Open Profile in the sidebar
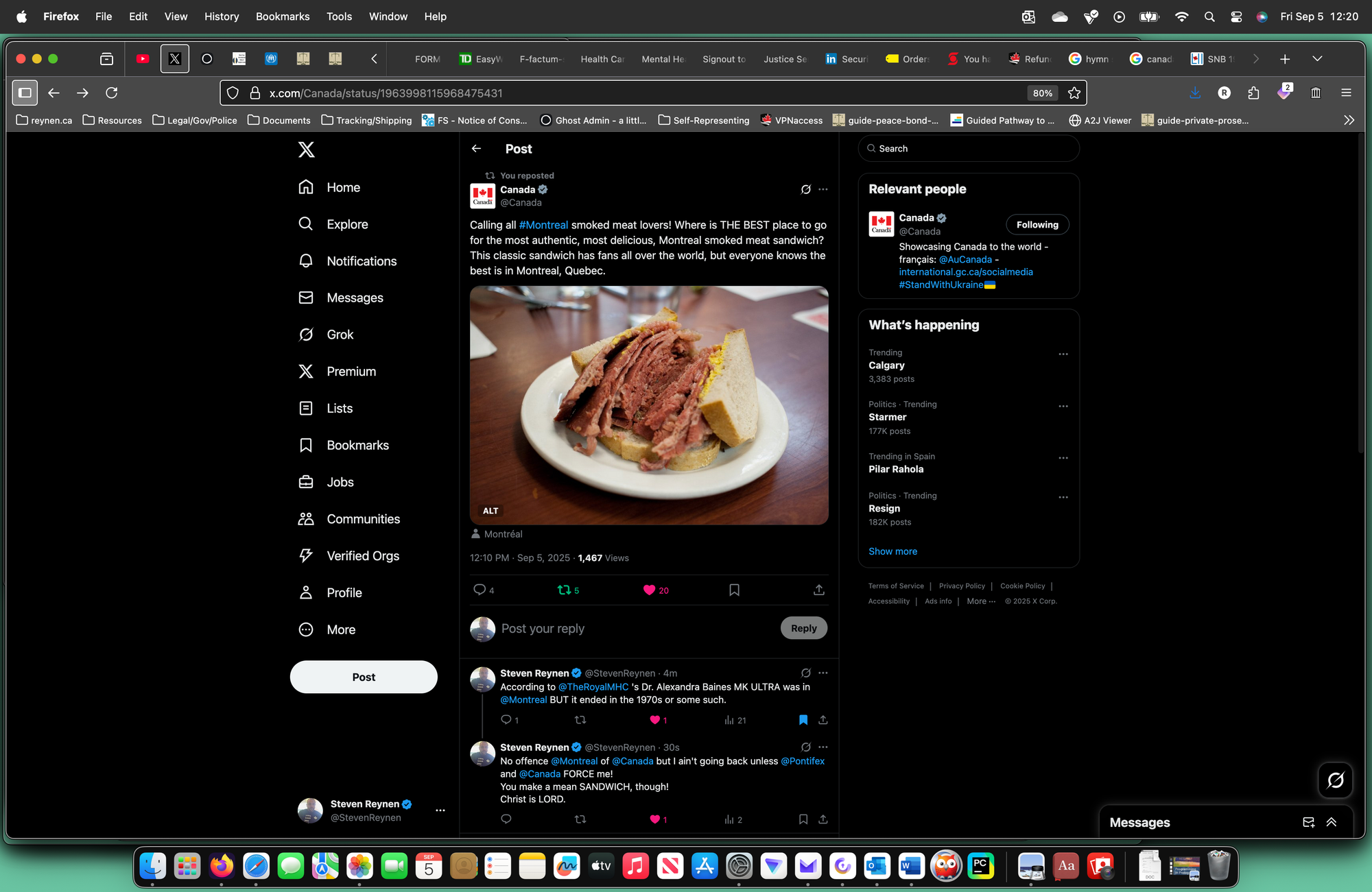 (x=330, y=593)
